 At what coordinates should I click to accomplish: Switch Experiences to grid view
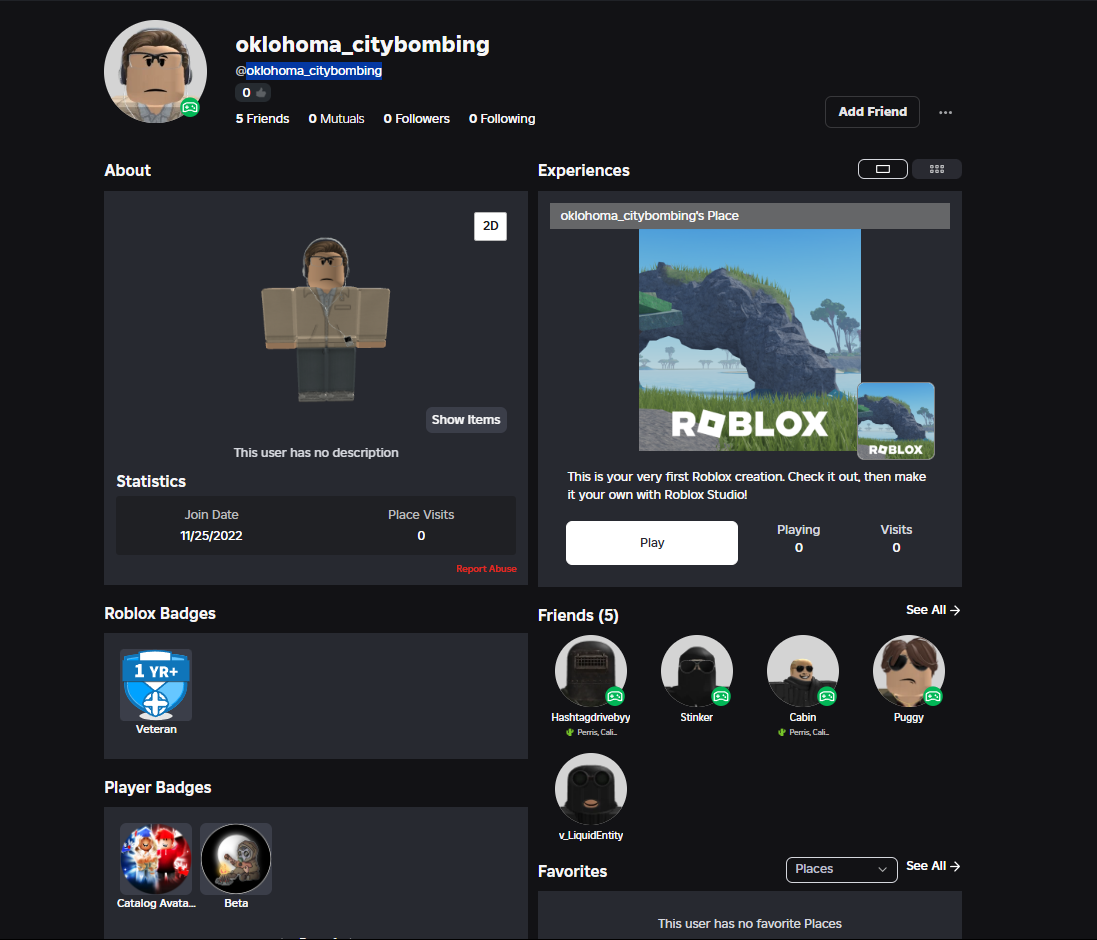coord(937,169)
